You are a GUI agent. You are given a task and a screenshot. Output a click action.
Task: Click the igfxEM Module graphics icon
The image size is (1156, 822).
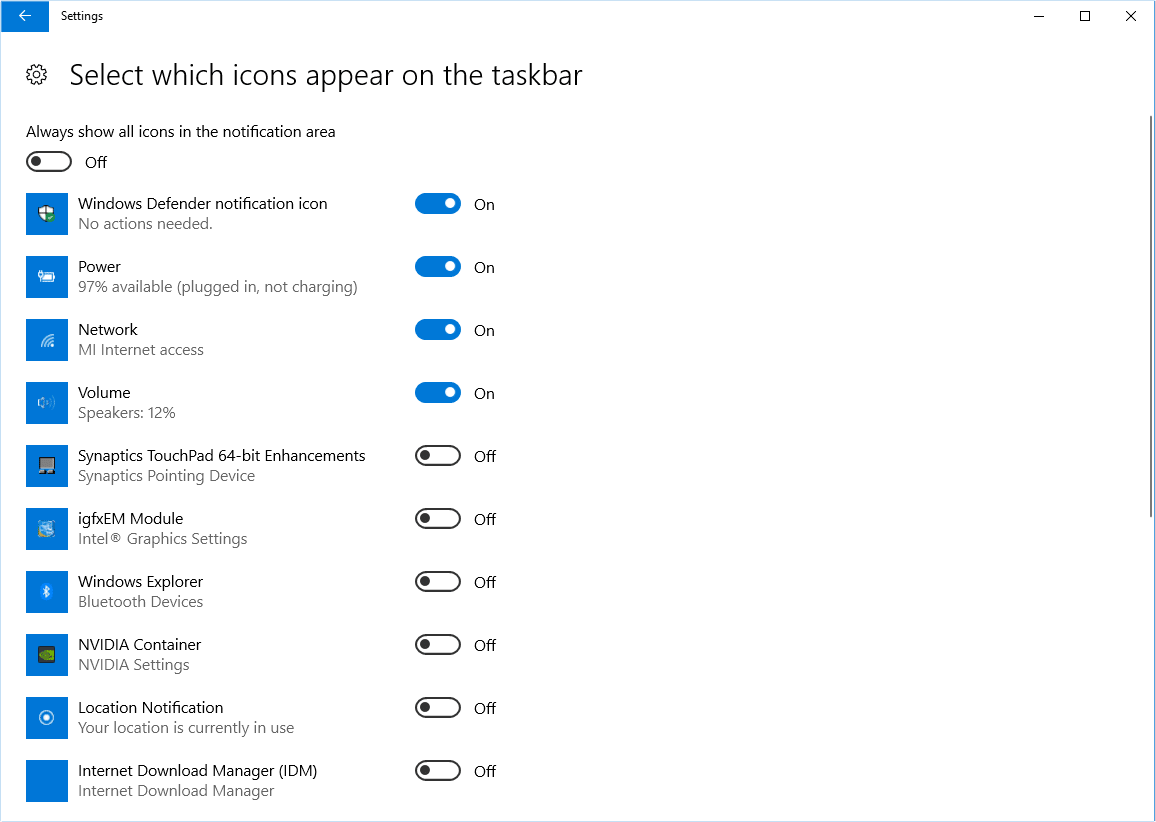click(x=46, y=529)
